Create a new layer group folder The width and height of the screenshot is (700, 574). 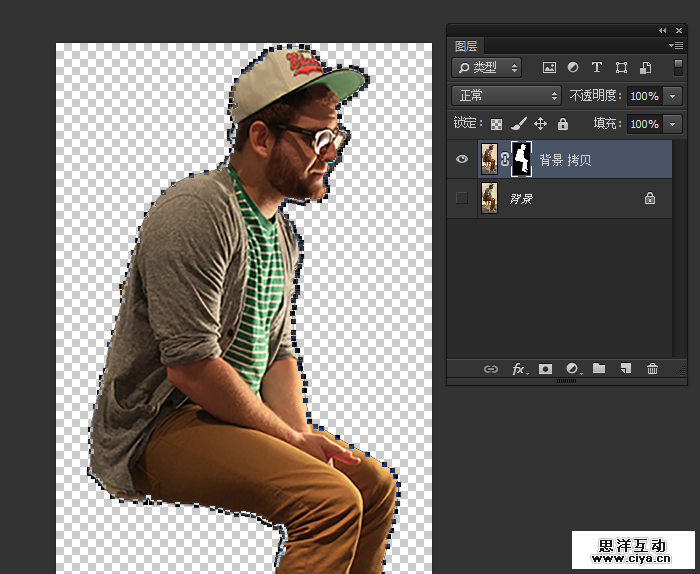599,369
